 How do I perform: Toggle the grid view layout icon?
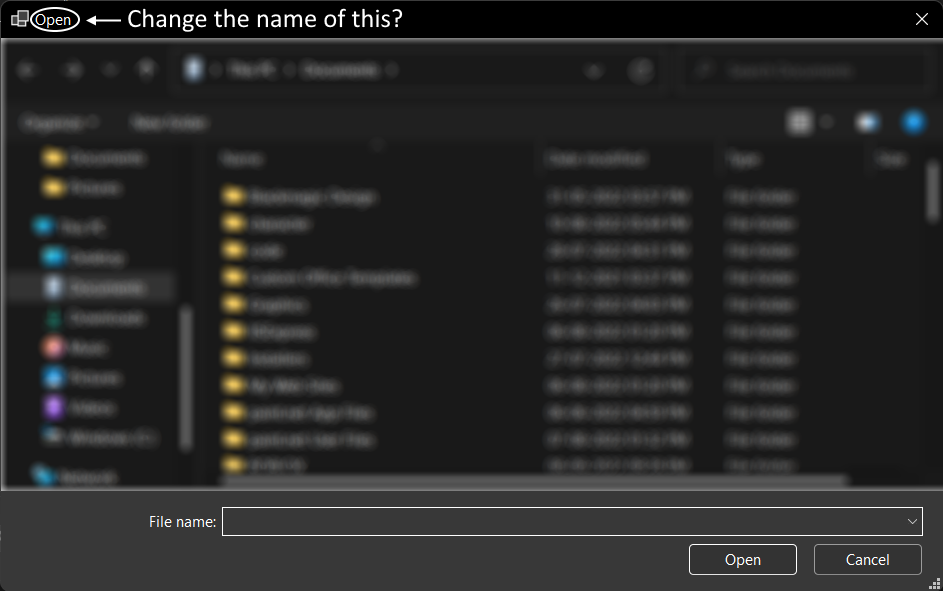click(800, 121)
